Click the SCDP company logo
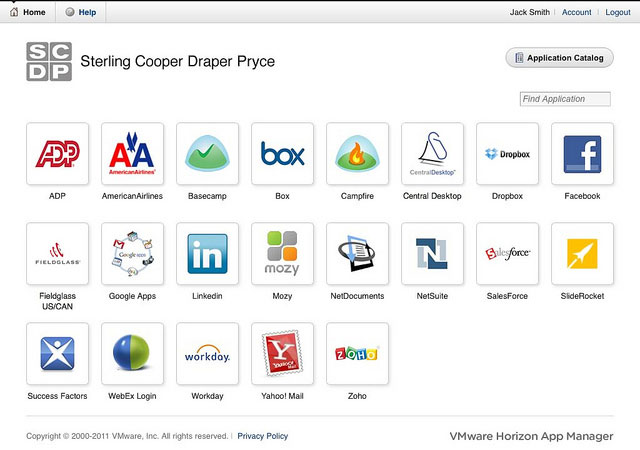Image resolution: width=640 pixels, height=450 pixels. click(49, 62)
